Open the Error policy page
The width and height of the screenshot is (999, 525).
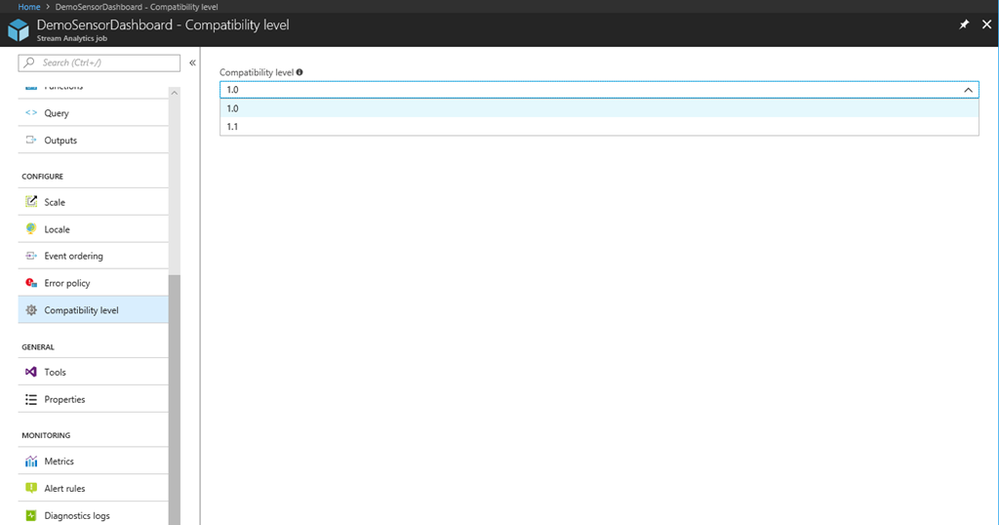pos(93,283)
